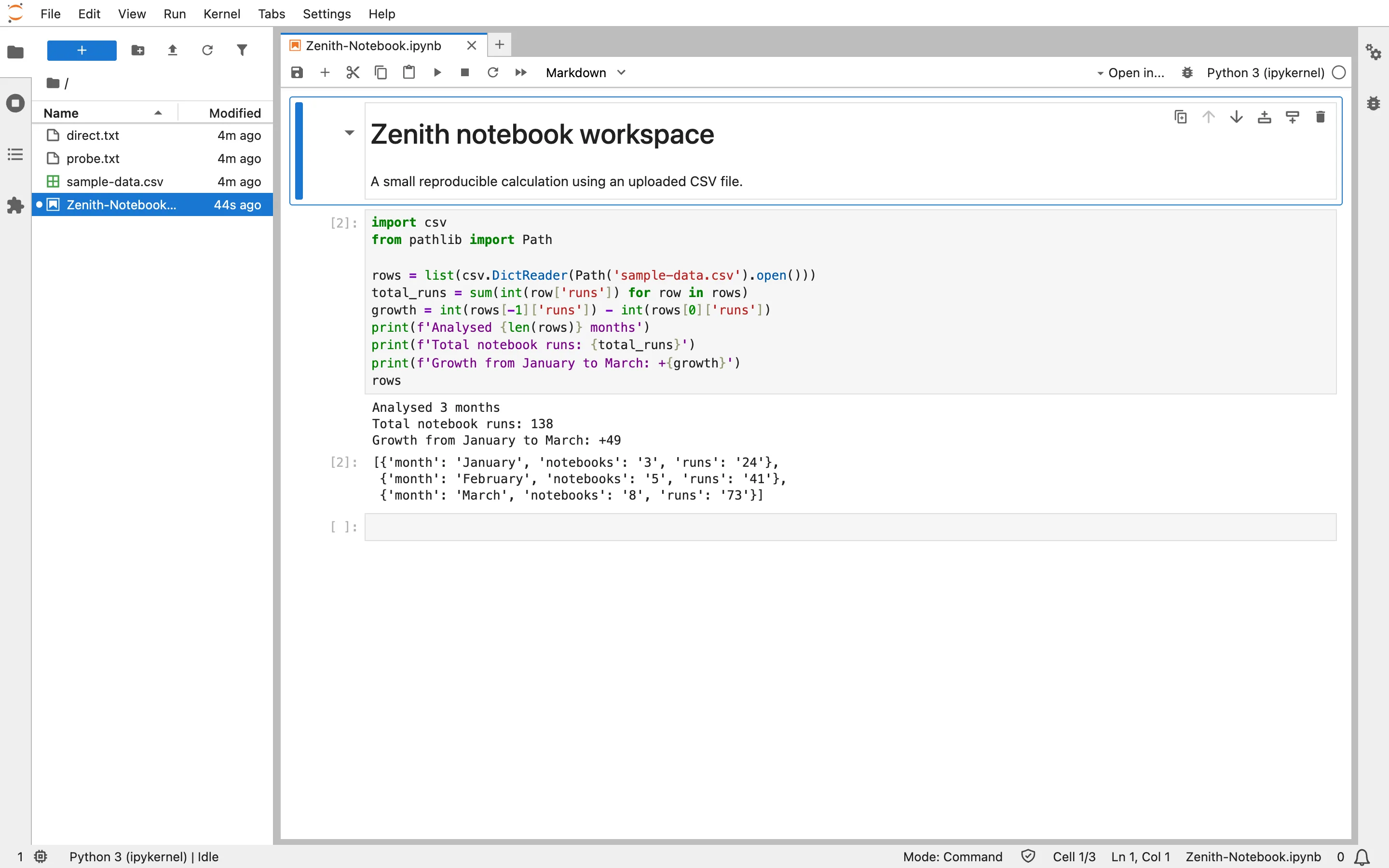
Task: Click the Upload Files icon
Action: pos(172,51)
